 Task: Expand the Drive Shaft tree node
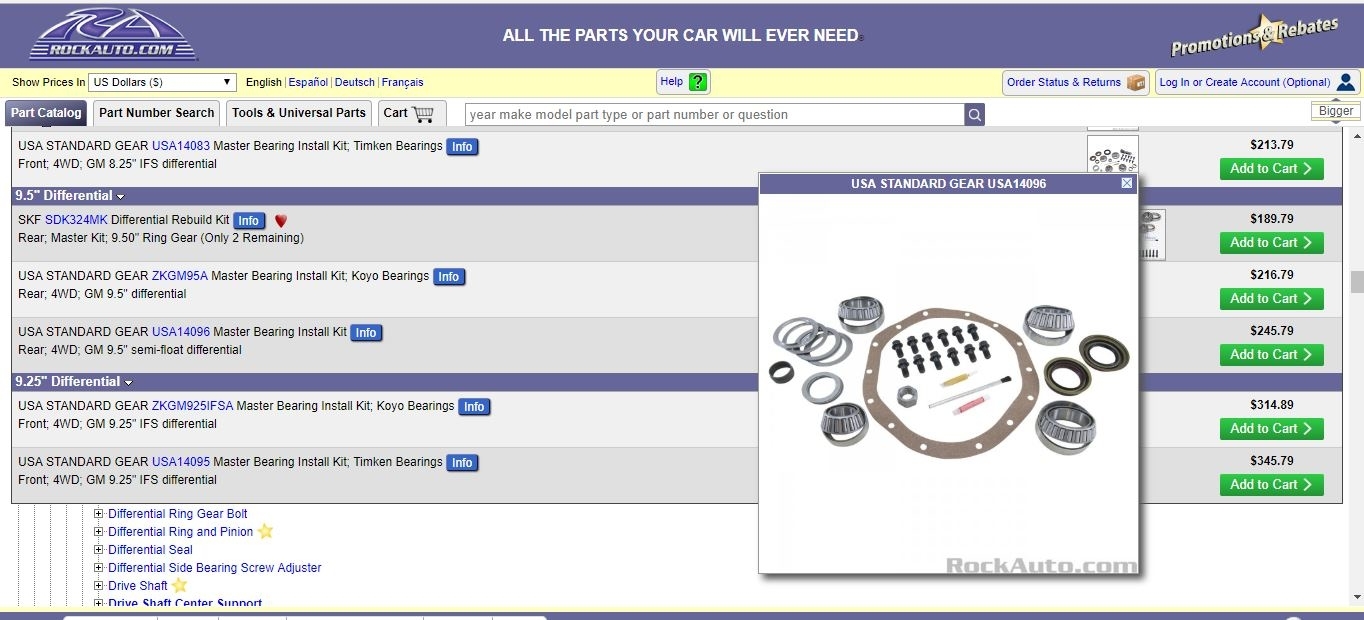99,586
